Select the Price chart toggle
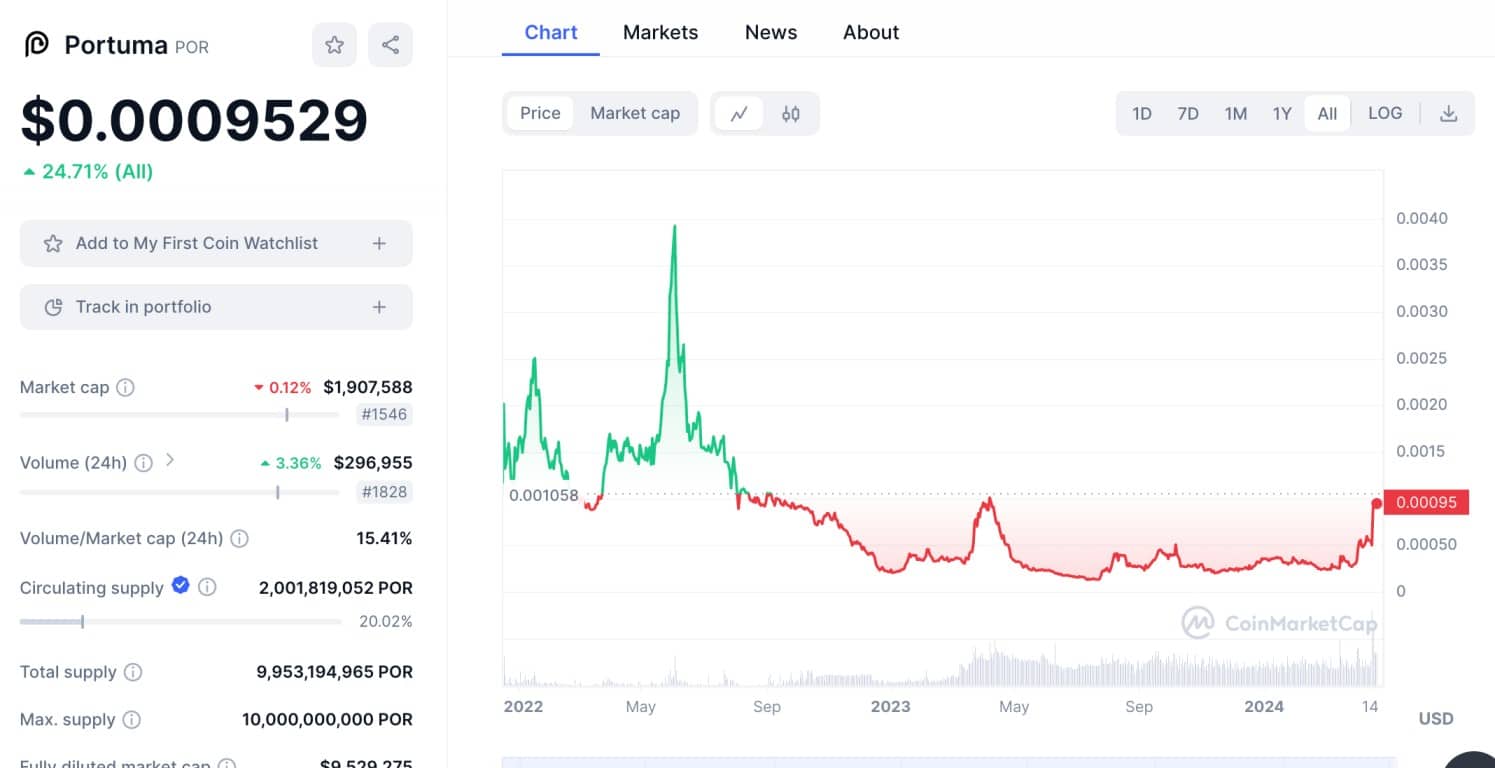The image size is (1495, 768). point(540,113)
